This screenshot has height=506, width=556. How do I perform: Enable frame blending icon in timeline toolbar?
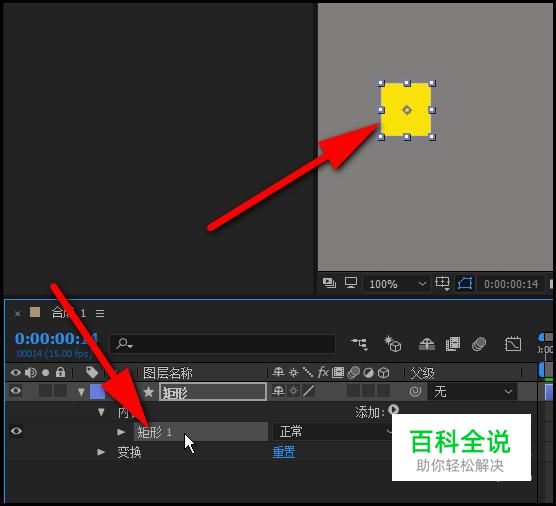[453, 344]
